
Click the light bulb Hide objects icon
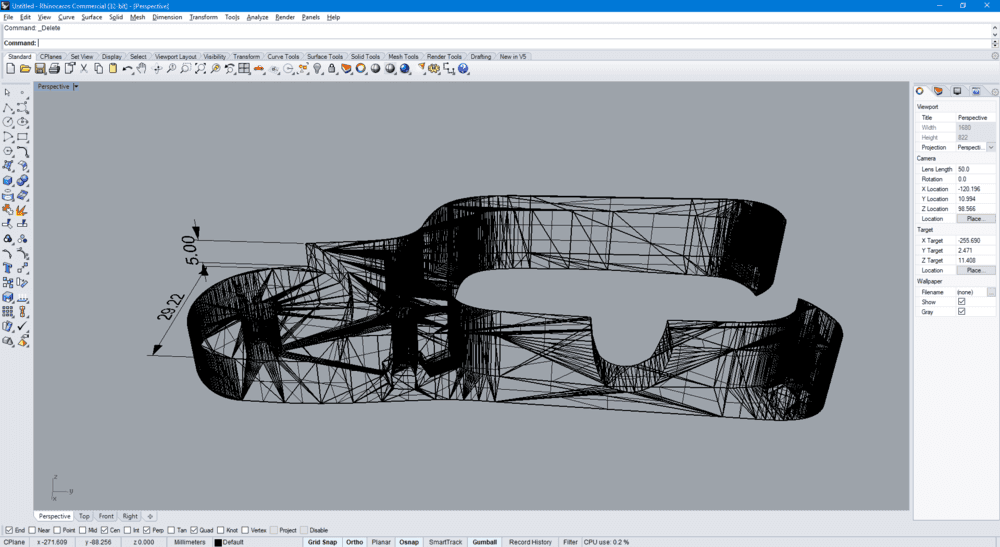click(318, 69)
